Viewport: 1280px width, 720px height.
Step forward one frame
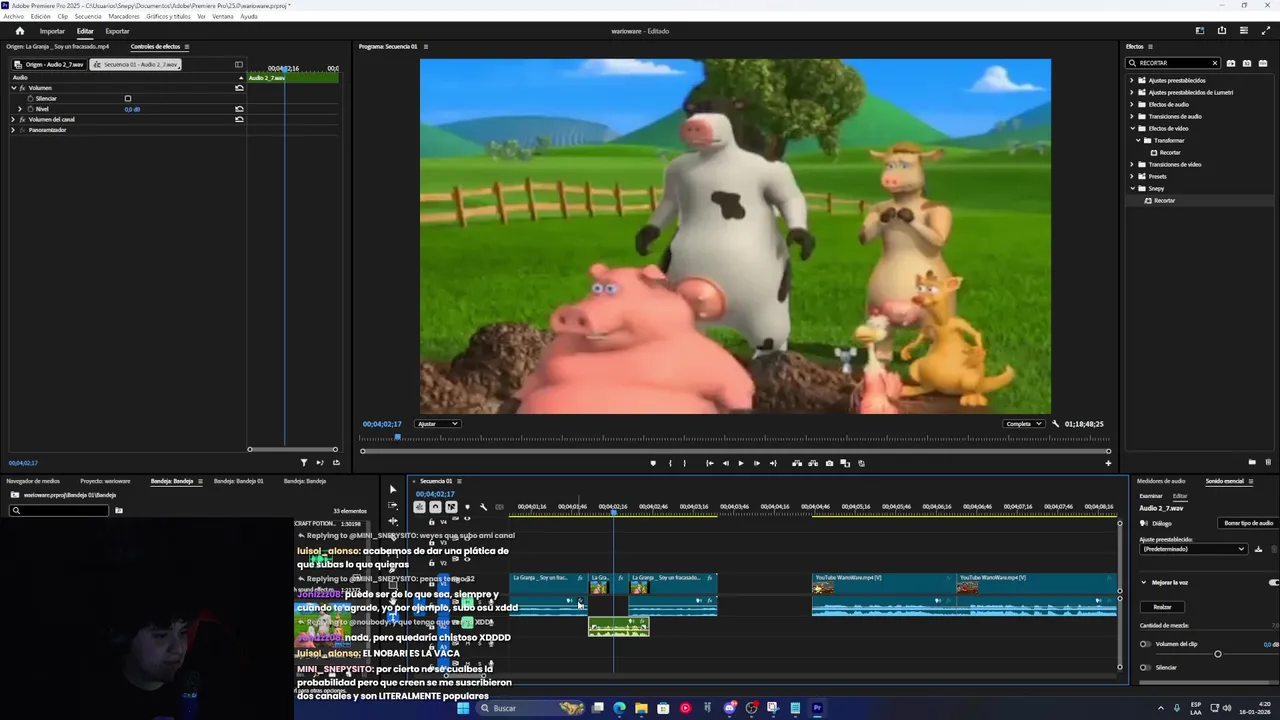click(756, 463)
